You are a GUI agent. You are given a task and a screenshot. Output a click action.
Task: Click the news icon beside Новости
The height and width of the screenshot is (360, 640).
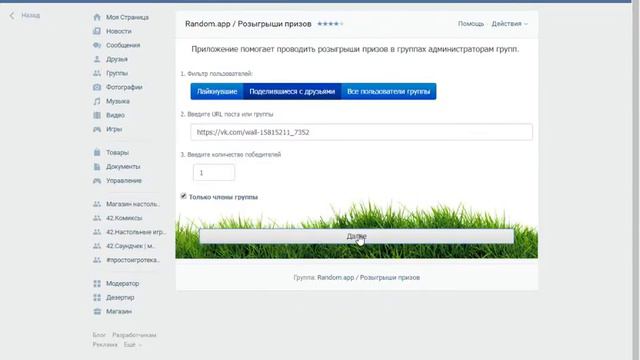(97, 31)
